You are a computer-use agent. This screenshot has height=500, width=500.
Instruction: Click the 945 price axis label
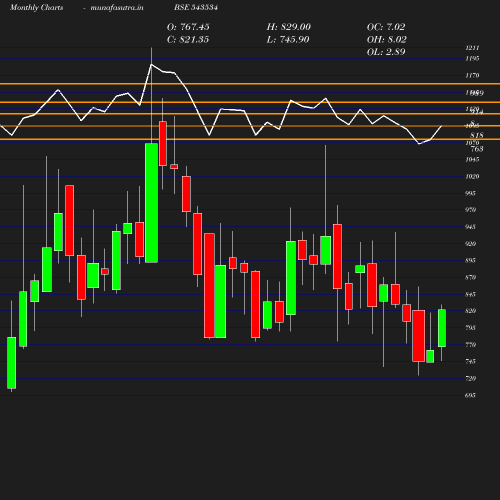[470, 227]
